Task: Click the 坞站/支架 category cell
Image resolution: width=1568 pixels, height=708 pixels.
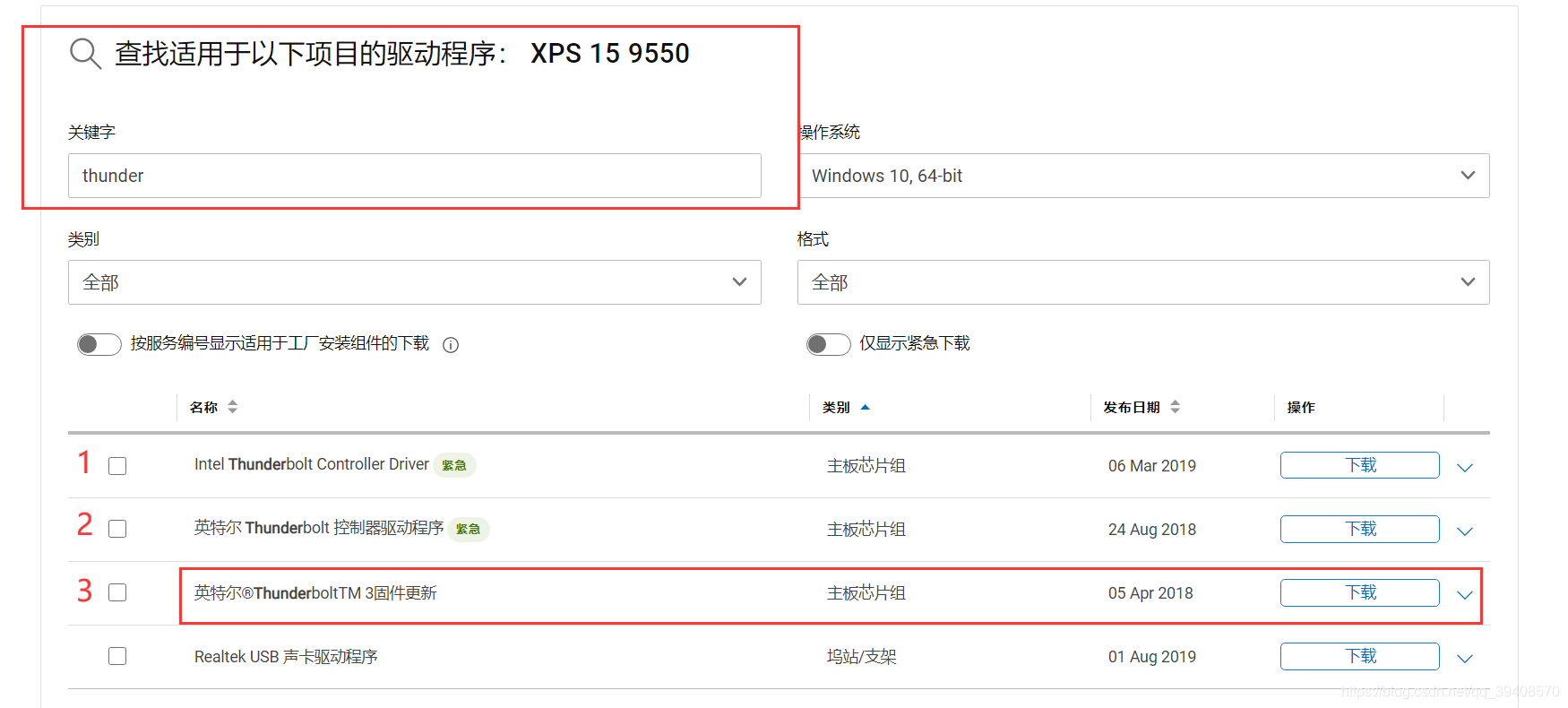Action: 862,657
